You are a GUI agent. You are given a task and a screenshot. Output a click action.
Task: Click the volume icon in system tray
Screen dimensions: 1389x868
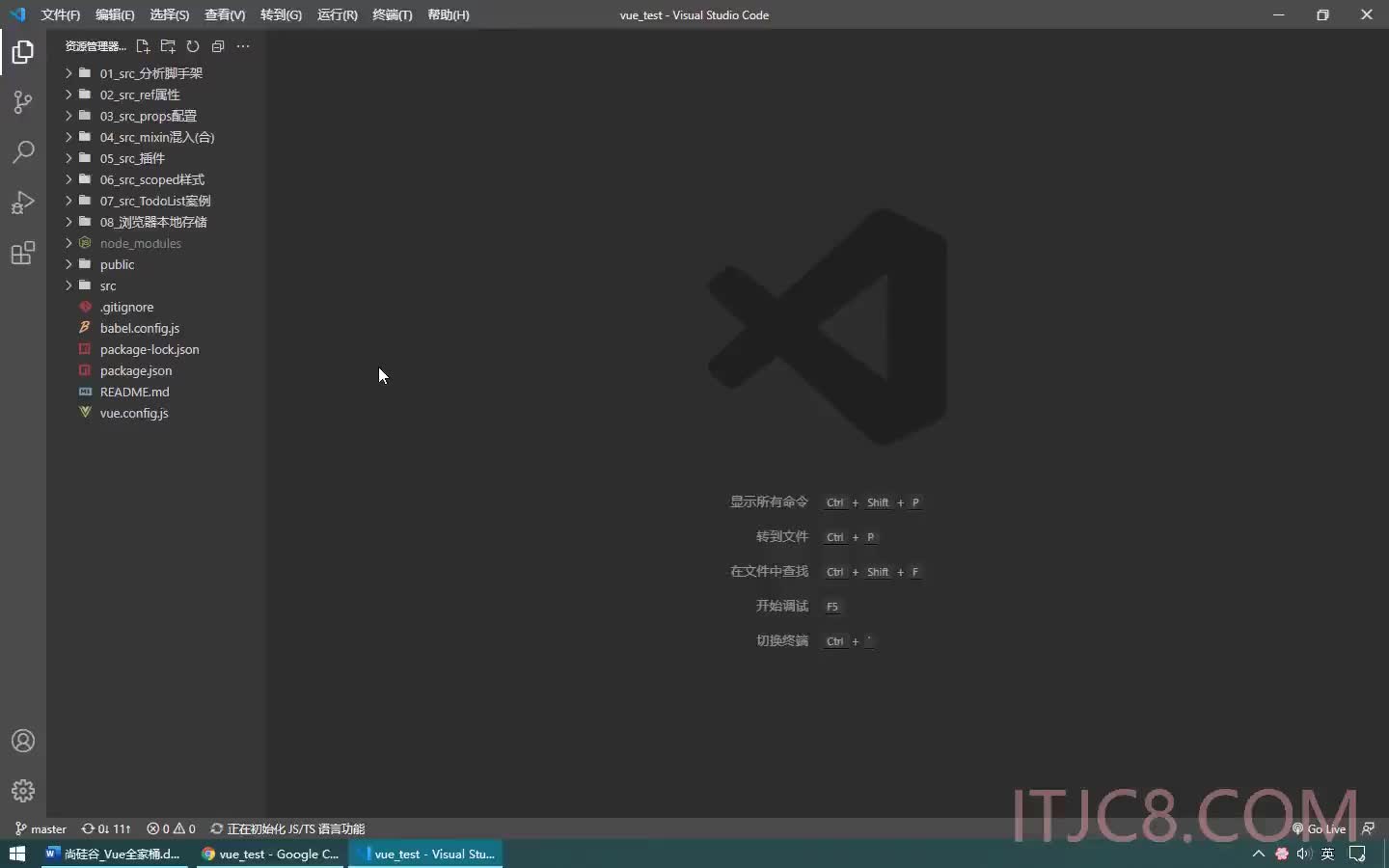point(1304,854)
